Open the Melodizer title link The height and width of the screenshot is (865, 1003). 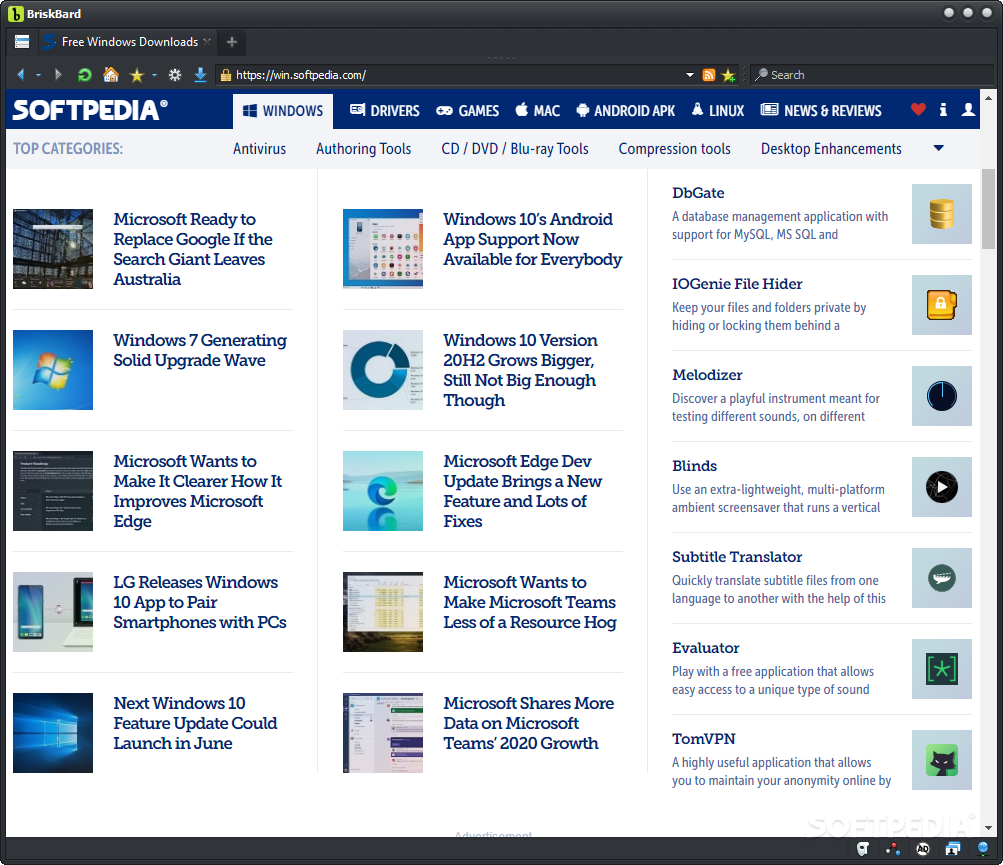click(x=707, y=375)
